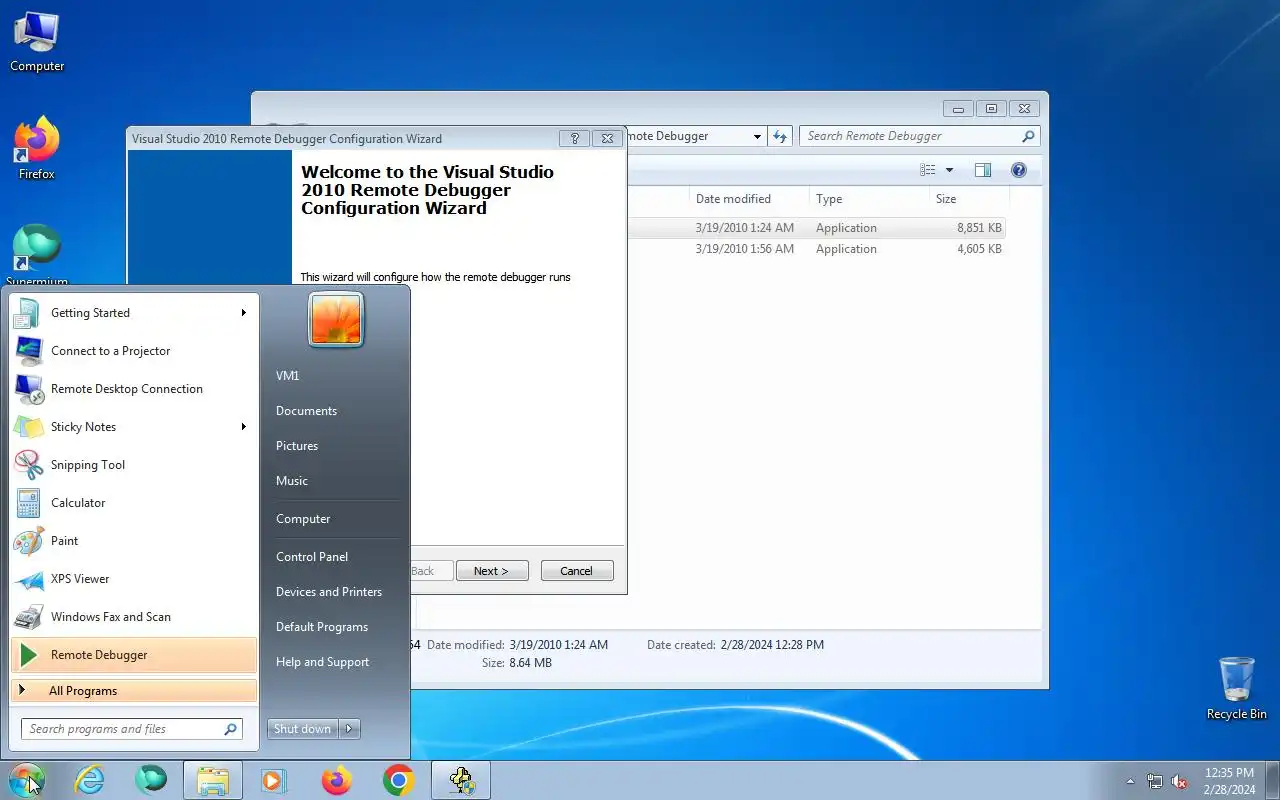Screen dimensions: 1280x800
Task: Click the network icon in system tray
Action: [x=1155, y=781]
